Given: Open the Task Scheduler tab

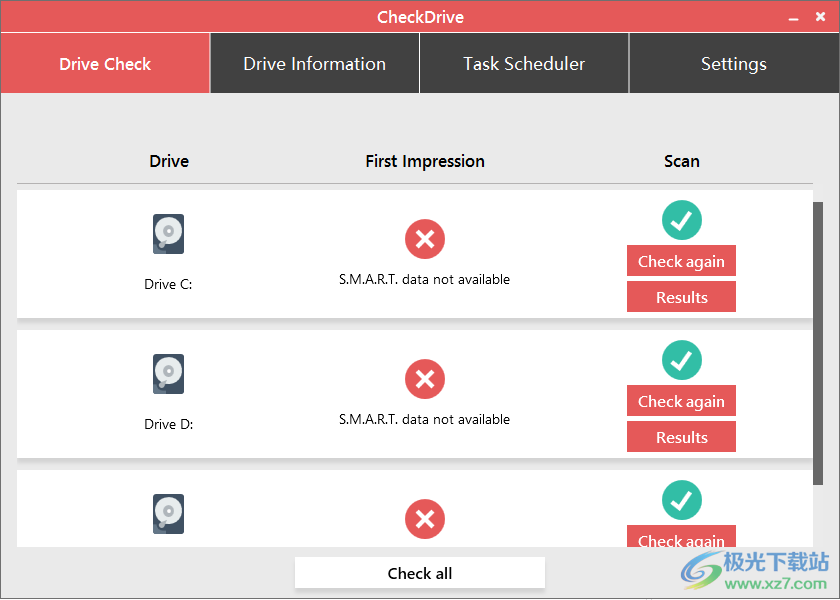Looking at the screenshot, I should pyautogui.click(x=524, y=63).
